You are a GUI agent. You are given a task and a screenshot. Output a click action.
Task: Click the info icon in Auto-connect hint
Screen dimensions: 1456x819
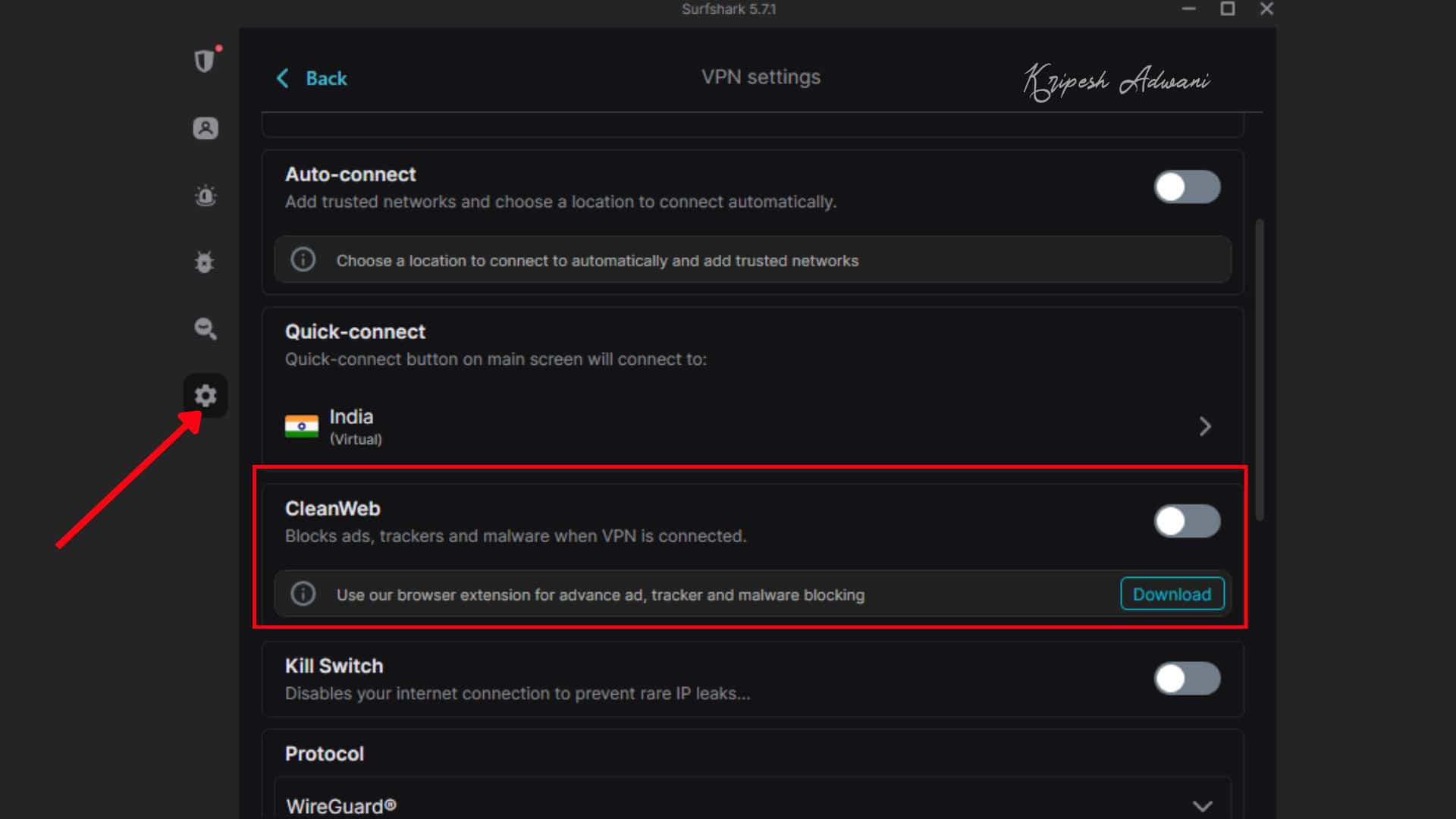pos(303,260)
